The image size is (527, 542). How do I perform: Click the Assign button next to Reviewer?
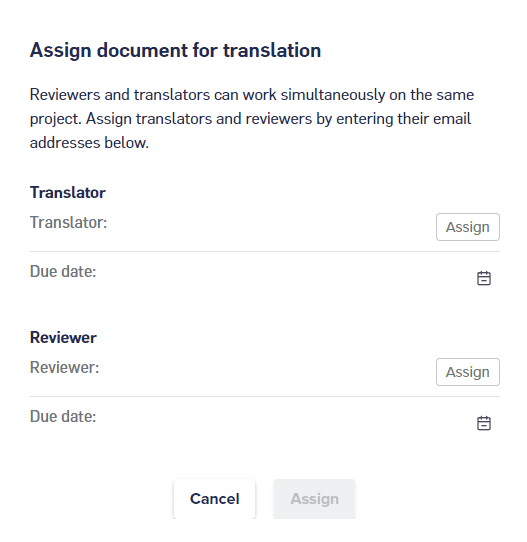[468, 372]
